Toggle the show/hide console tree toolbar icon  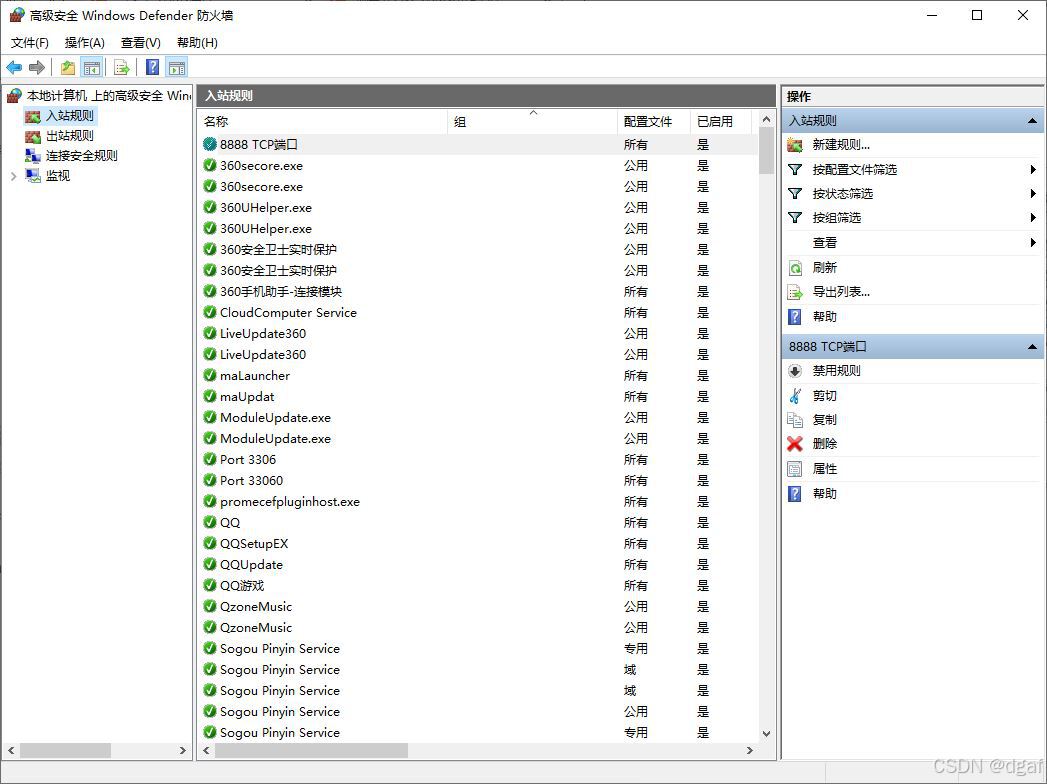91,67
